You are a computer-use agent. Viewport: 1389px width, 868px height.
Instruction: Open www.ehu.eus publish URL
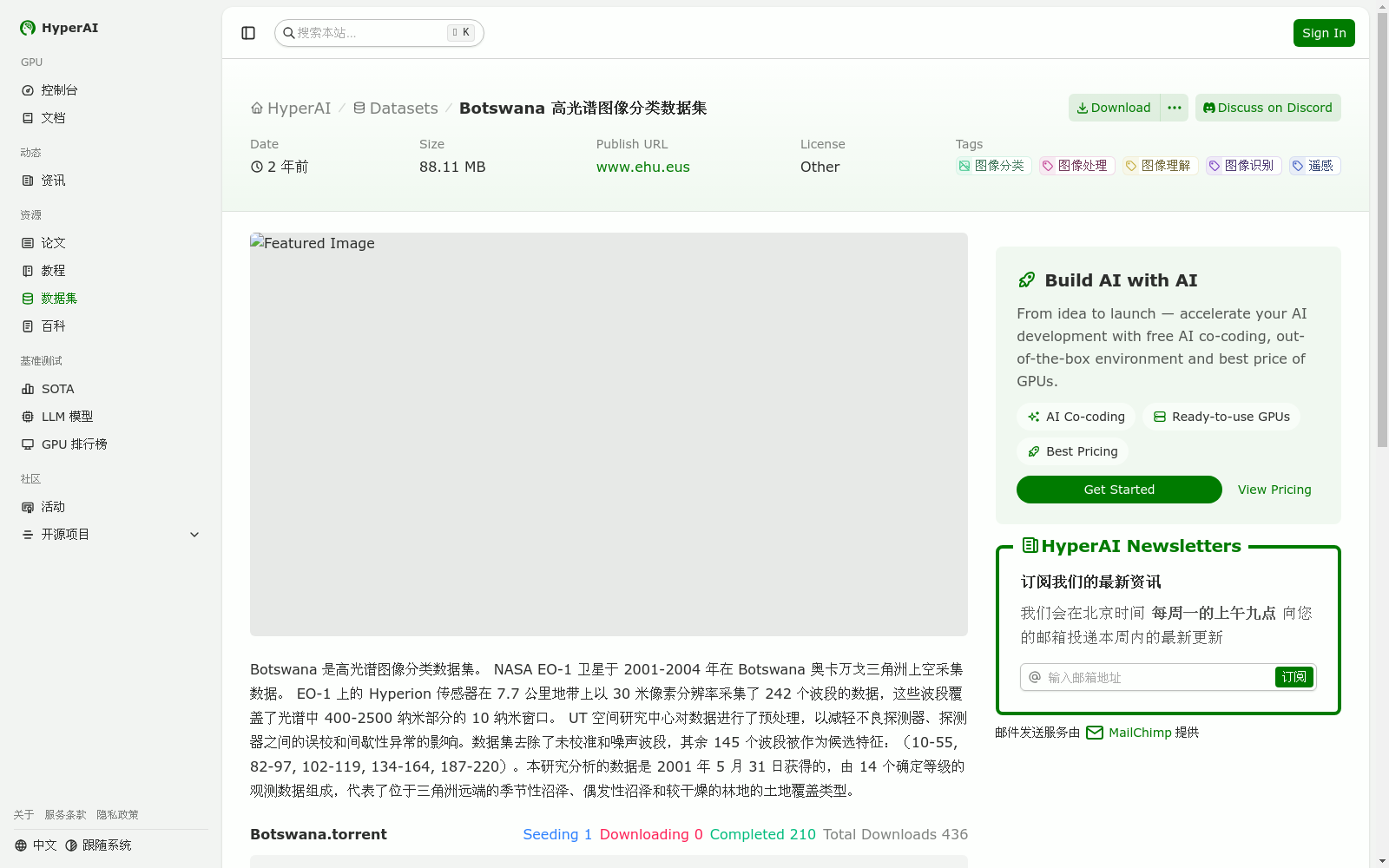(643, 168)
